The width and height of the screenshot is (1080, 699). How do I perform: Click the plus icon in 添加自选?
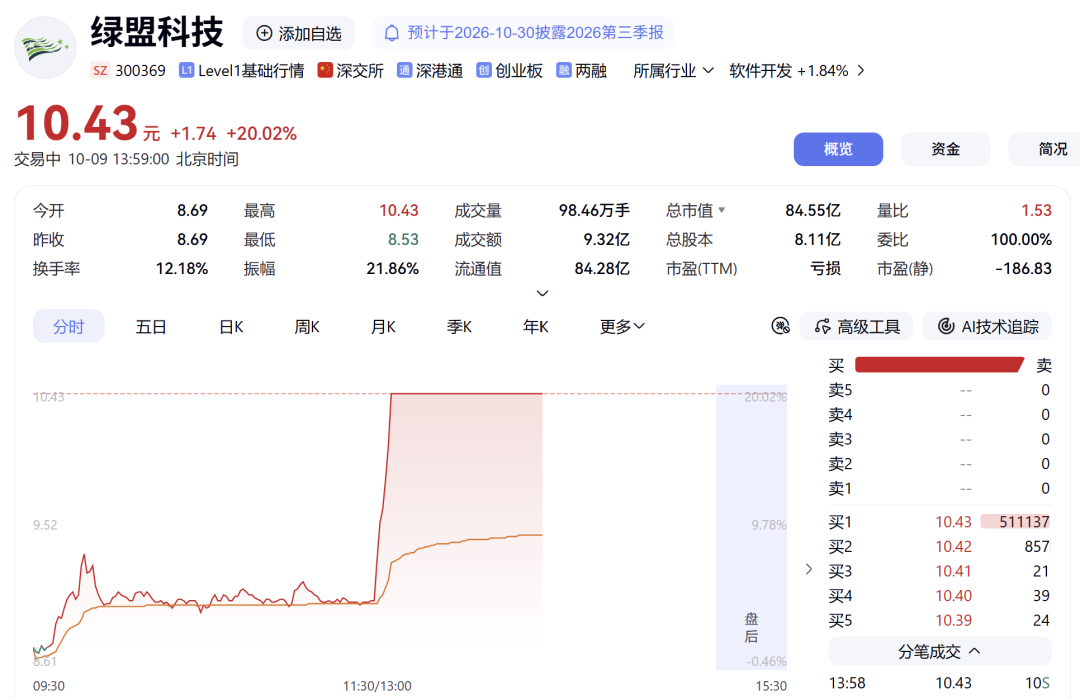264,33
